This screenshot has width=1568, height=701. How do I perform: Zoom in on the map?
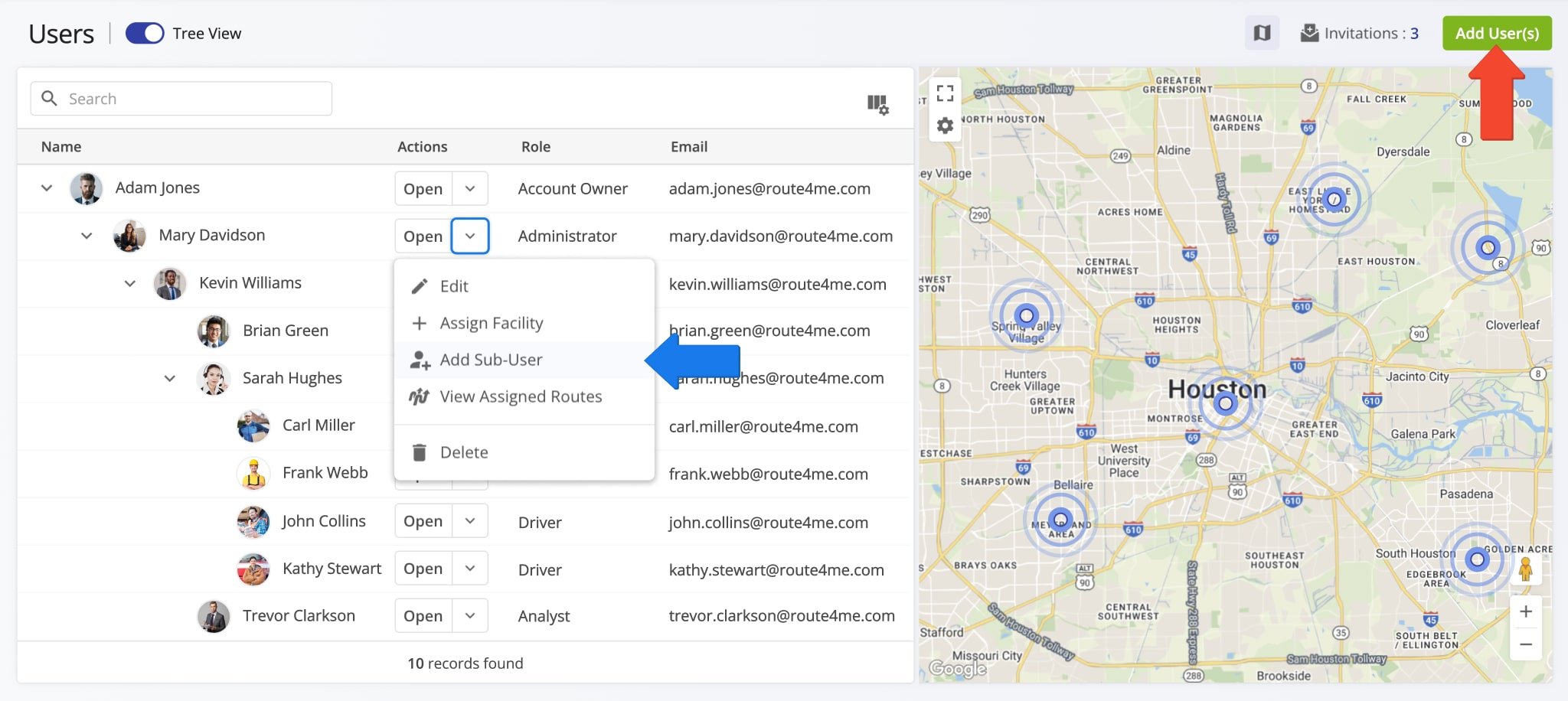(x=1526, y=611)
